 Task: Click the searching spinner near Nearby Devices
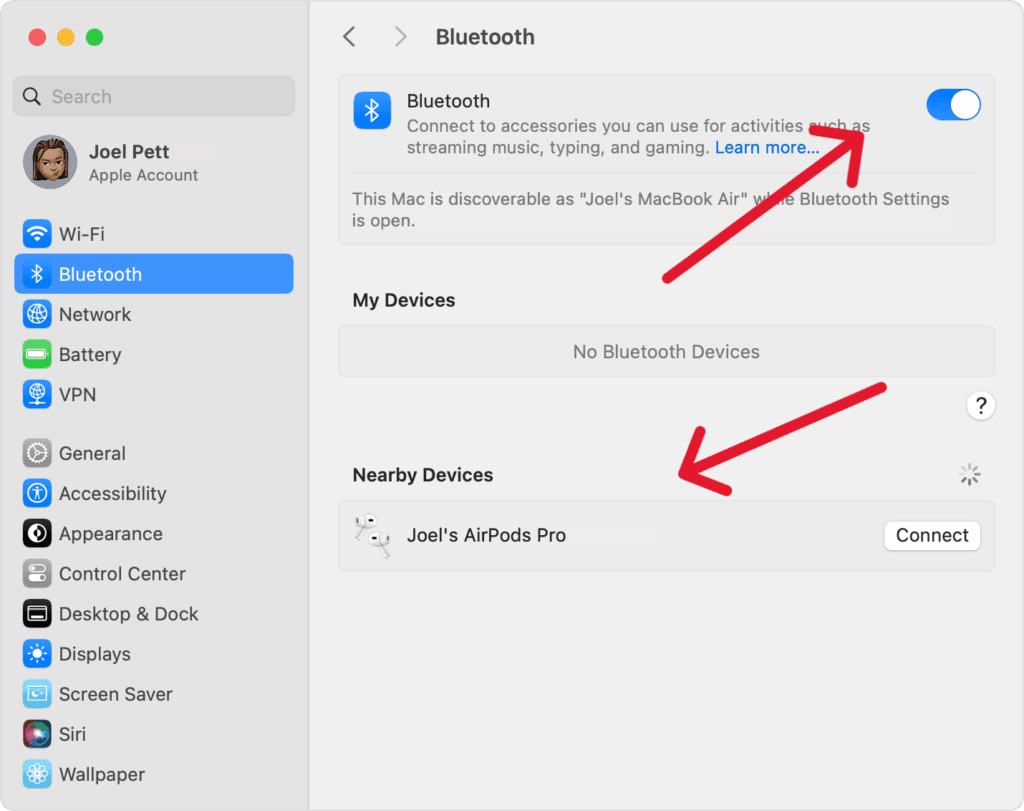970,475
